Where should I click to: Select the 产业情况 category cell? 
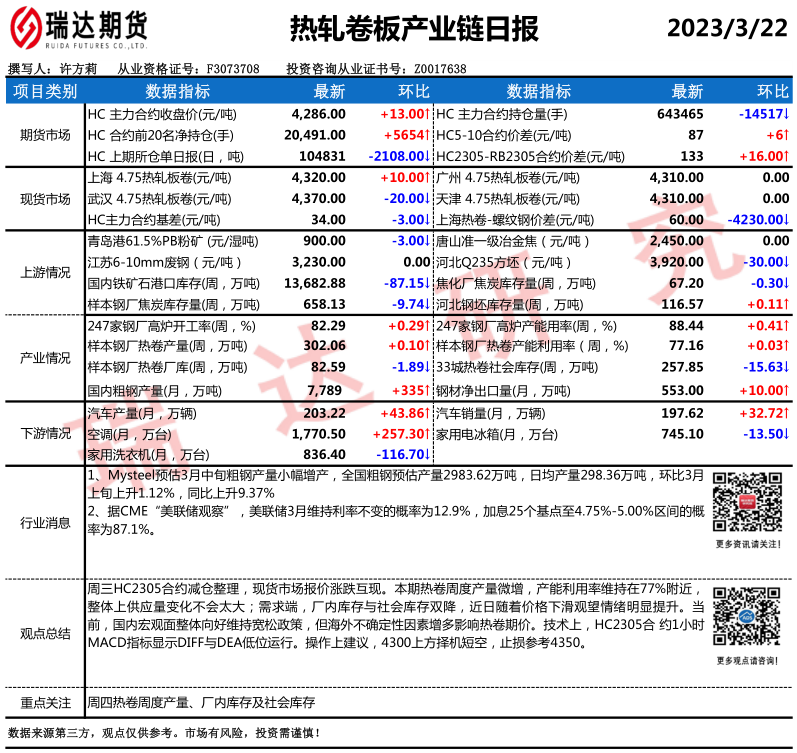coord(45,357)
